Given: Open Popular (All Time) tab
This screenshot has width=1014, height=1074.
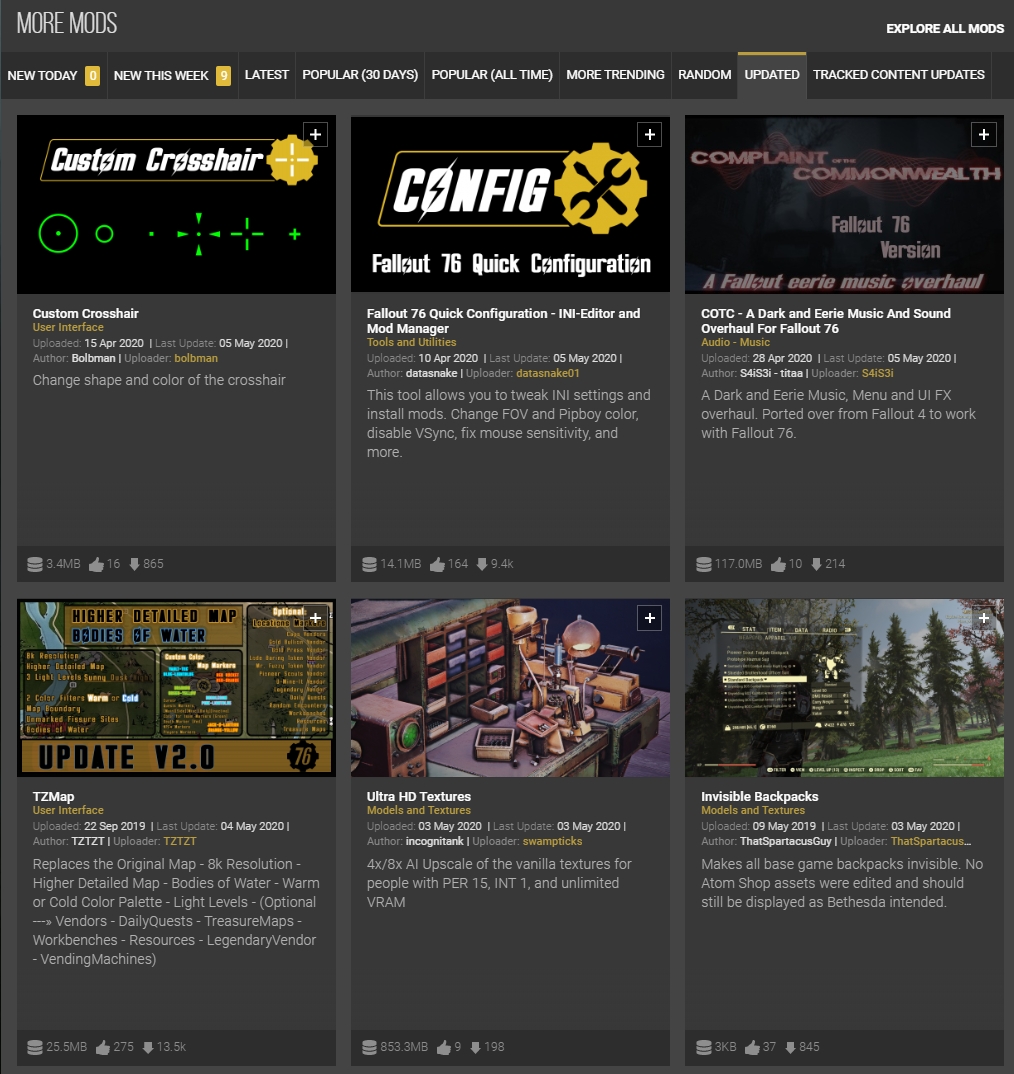Looking at the screenshot, I should click(492, 75).
